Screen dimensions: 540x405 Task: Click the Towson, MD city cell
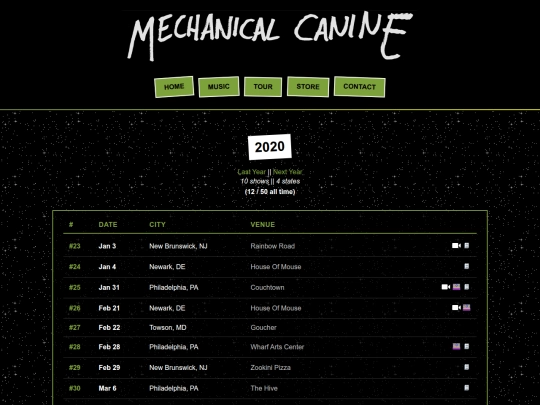coord(168,328)
